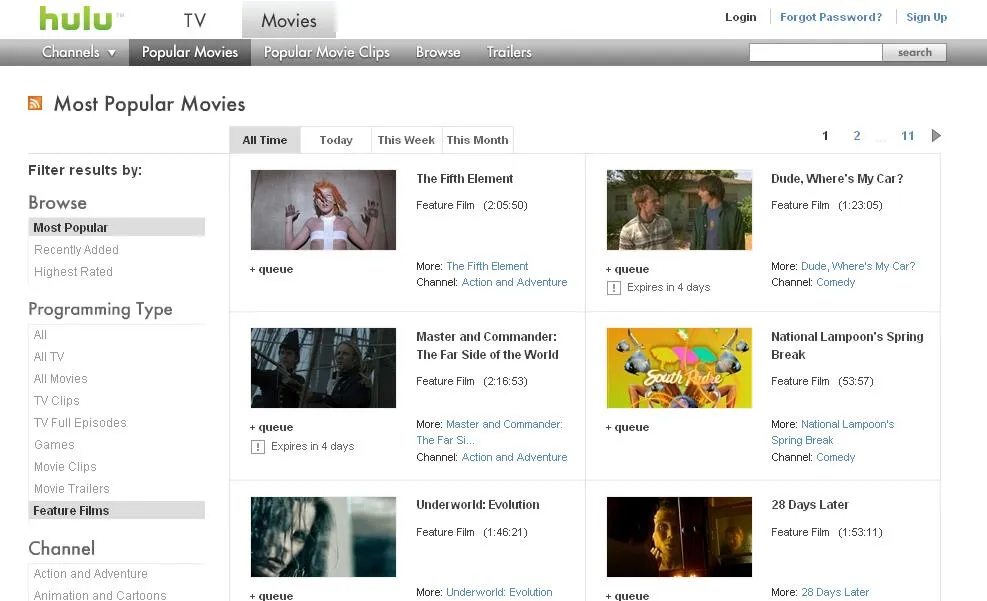Expand the Channels dropdown menu
The height and width of the screenshot is (601, 987).
(79, 52)
